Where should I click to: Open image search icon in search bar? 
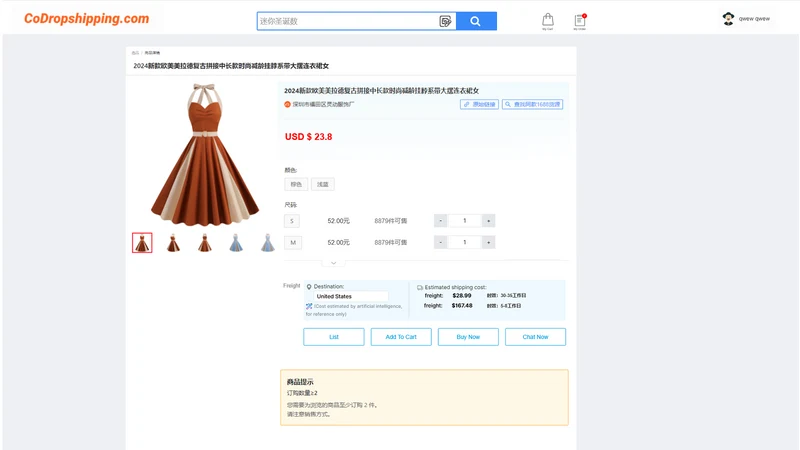pos(445,21)
